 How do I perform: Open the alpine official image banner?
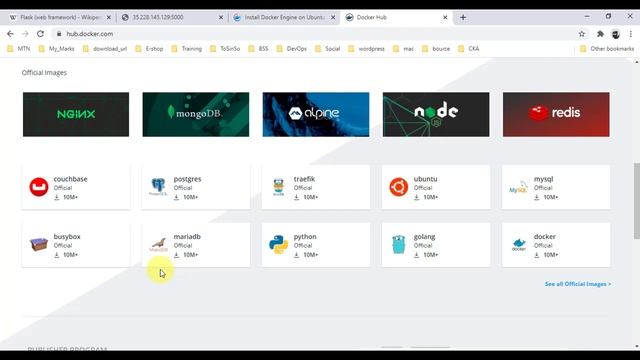point(316,114)
